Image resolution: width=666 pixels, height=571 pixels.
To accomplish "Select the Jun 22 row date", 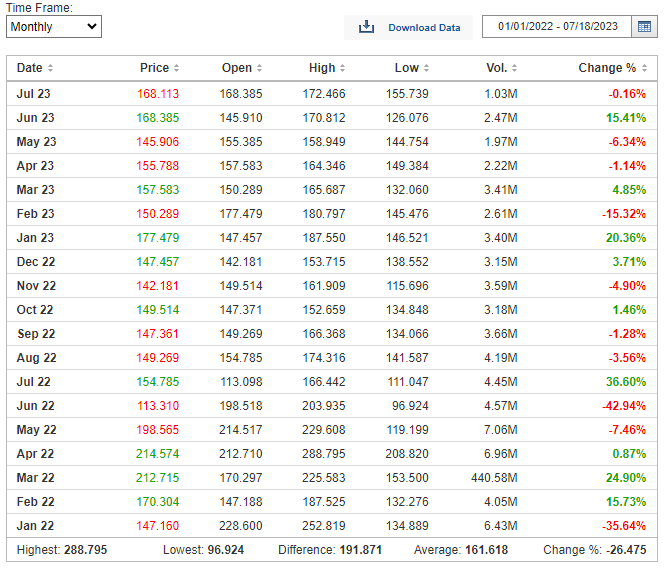I will tap(36, 405).
